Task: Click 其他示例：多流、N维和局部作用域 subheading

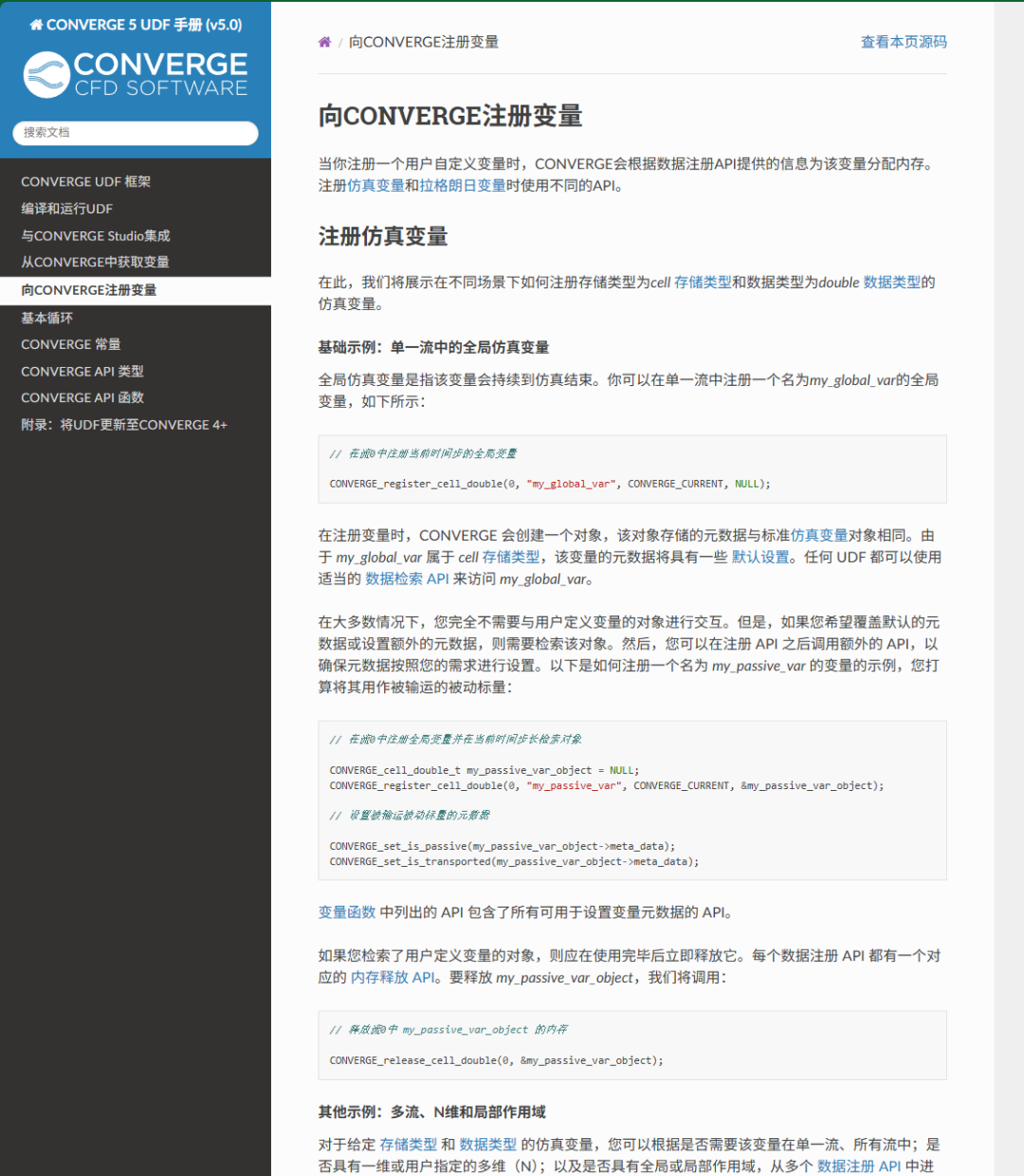Action: [432, 1112]
